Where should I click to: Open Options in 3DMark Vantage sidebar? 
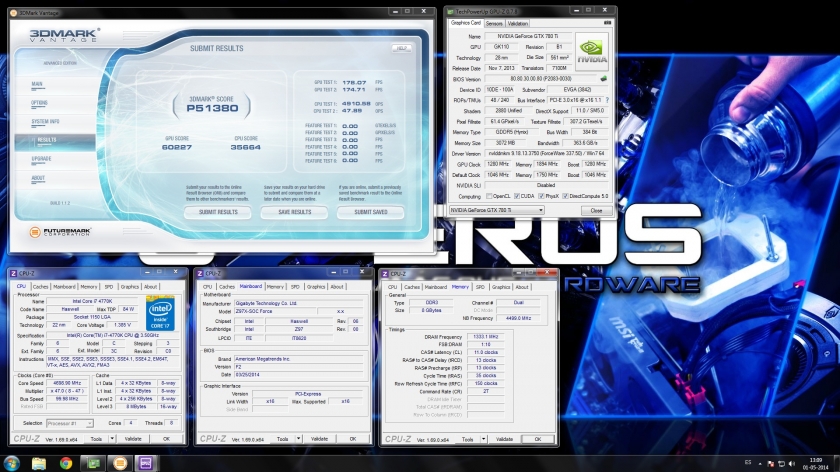pos(39,103)
